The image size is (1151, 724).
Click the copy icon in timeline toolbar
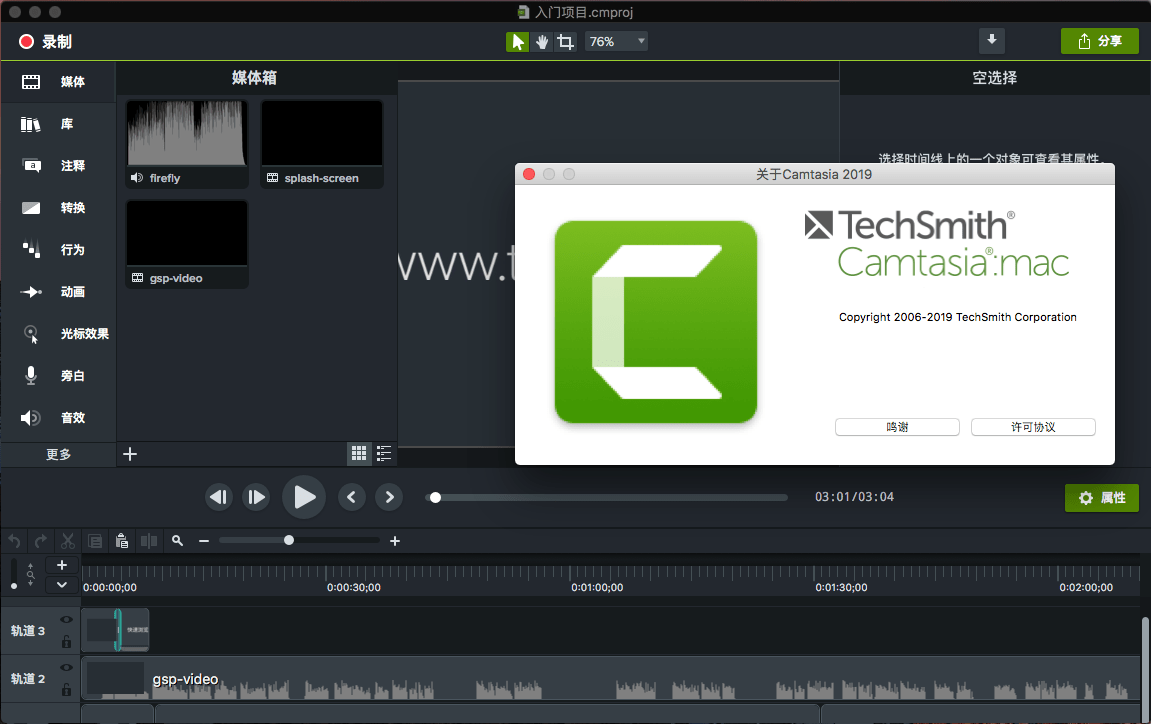click(x=95, y=541)
